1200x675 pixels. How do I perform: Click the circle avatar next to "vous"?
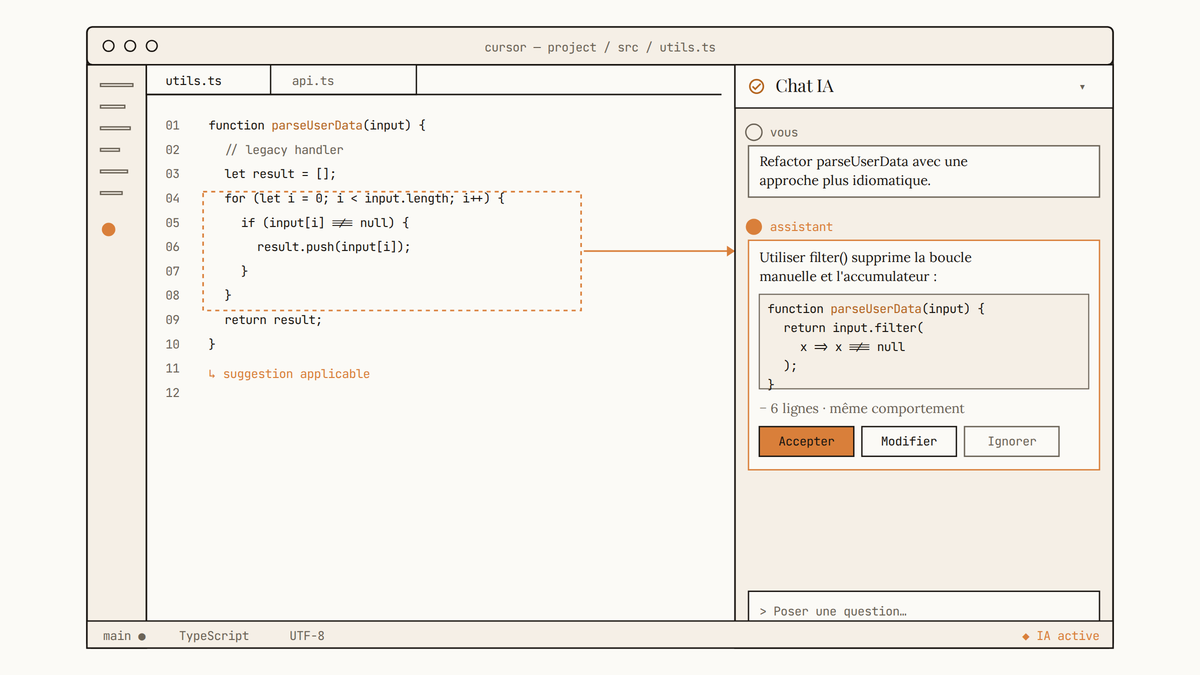[755, 132]
